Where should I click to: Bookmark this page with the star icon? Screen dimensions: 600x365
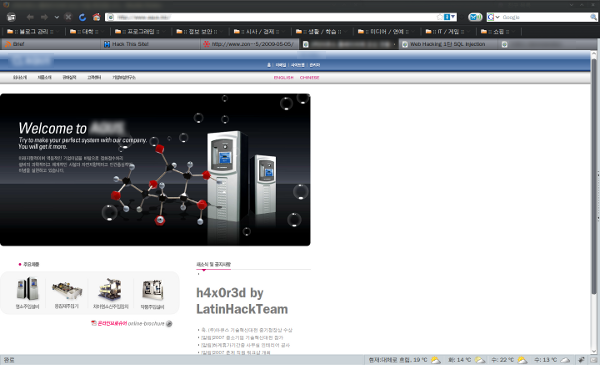440,17
